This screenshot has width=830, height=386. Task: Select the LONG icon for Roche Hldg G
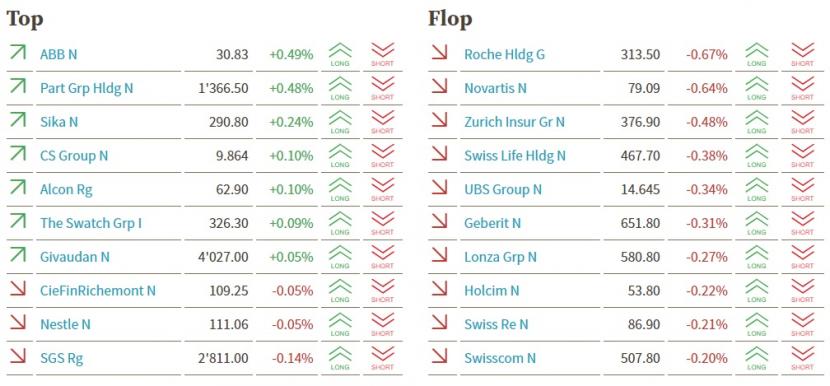[756, 55]
